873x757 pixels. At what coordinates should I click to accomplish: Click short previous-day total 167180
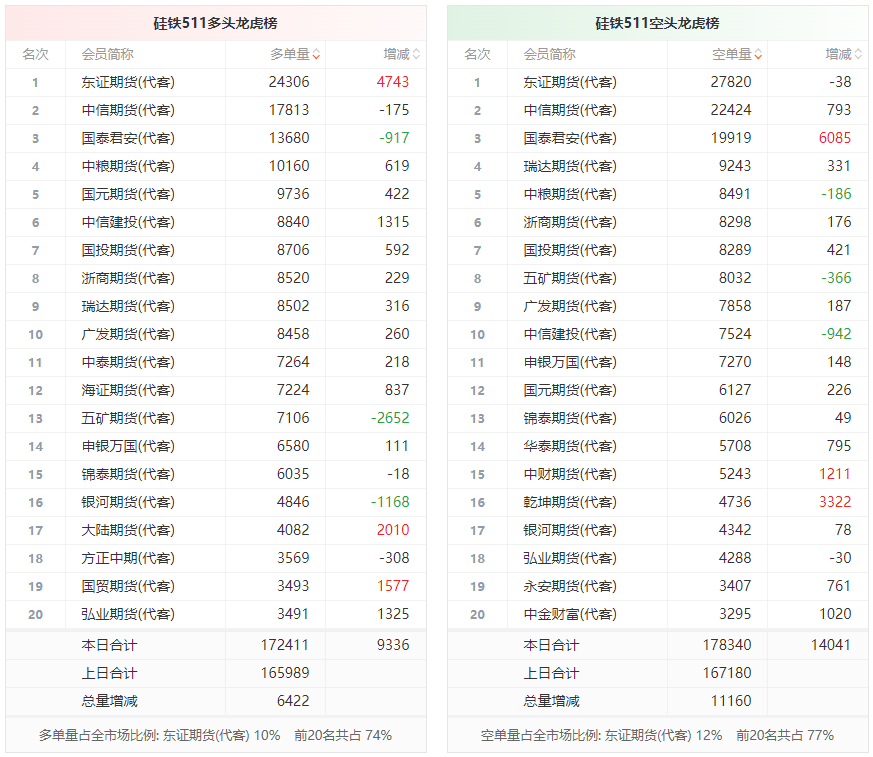click(x=727, y=673)
